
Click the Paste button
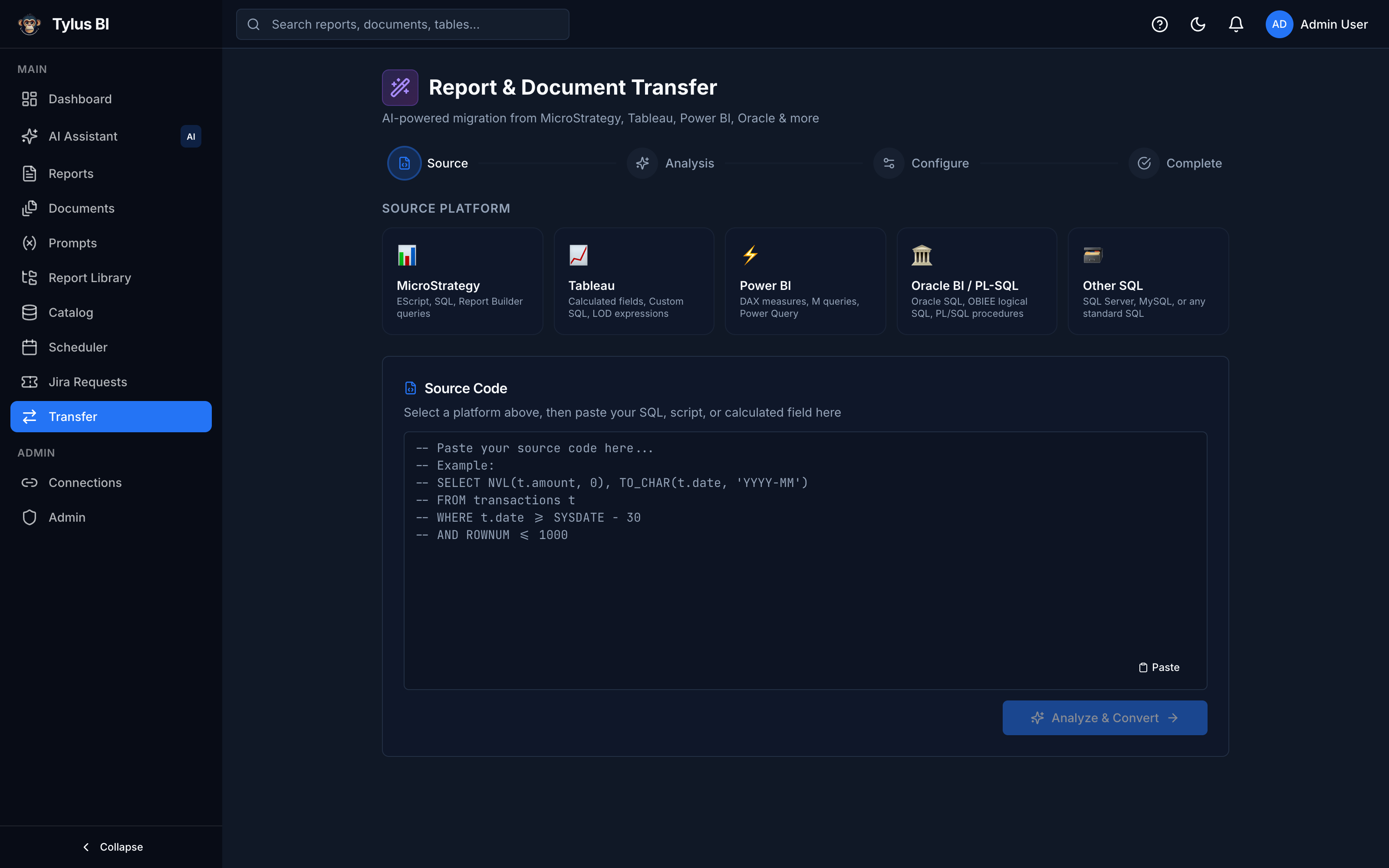1159,667
